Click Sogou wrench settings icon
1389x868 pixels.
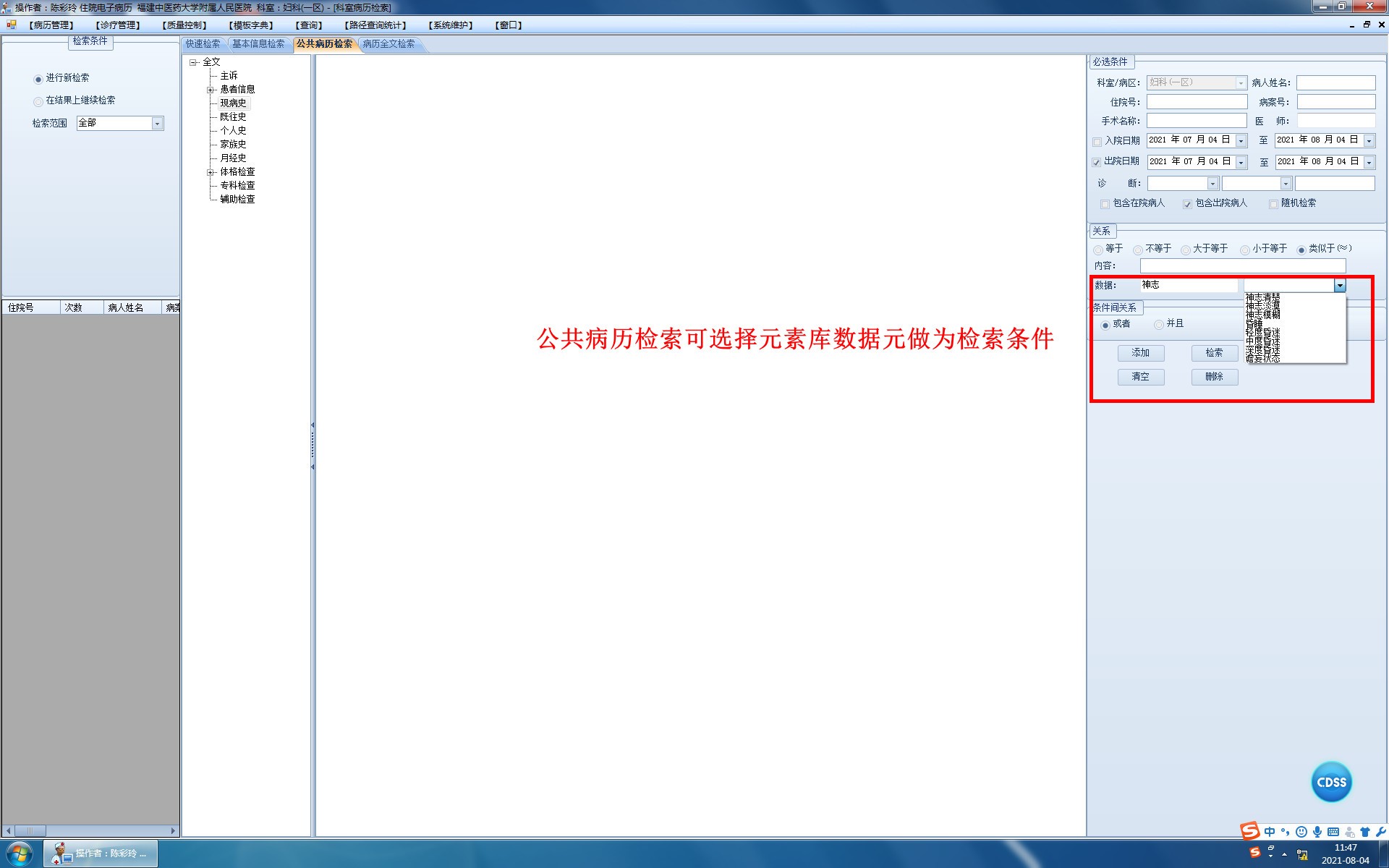[x=1380, y=832]
